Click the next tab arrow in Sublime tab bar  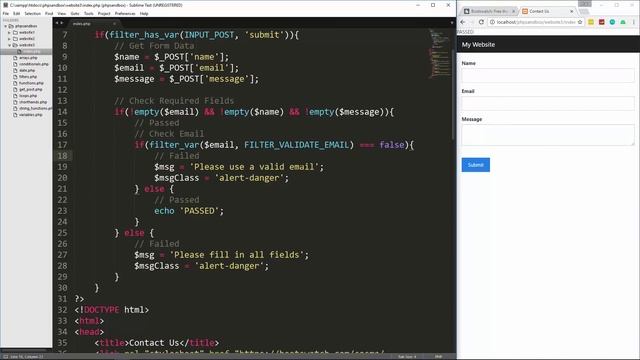click(x=62, y=23)
